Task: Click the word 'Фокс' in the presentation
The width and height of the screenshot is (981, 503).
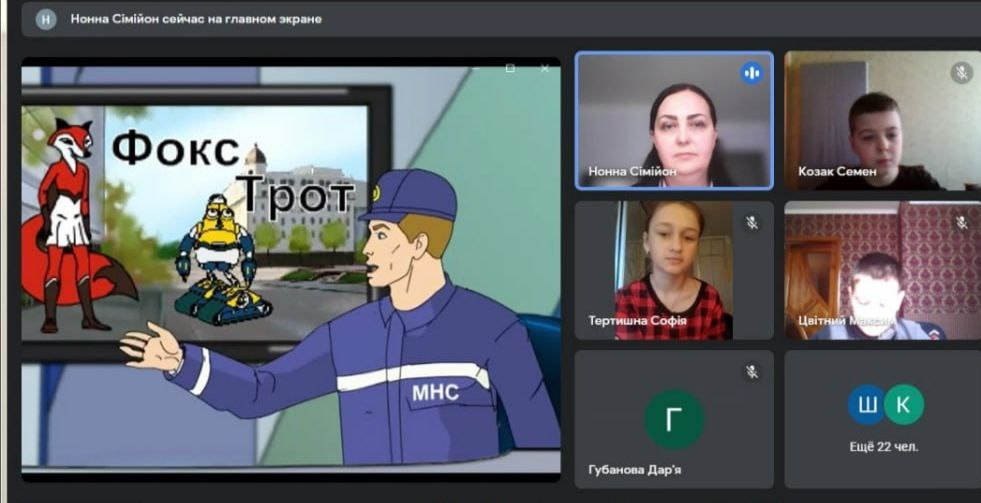Action: [x=175, y=148]
